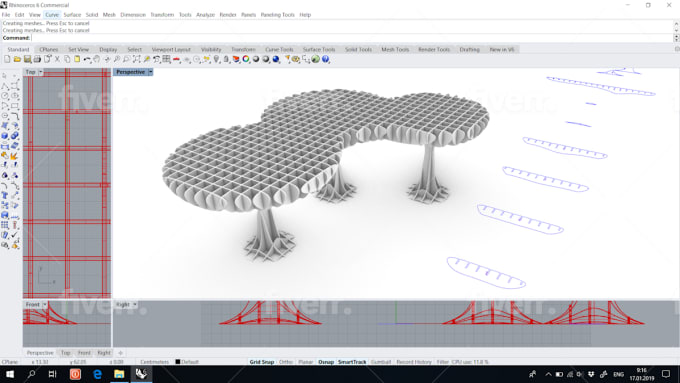The width and height of the screenshot is (680, 383).
Task: Select the Perspective viewport tab at bottom
Action: [x=40, y=353]
